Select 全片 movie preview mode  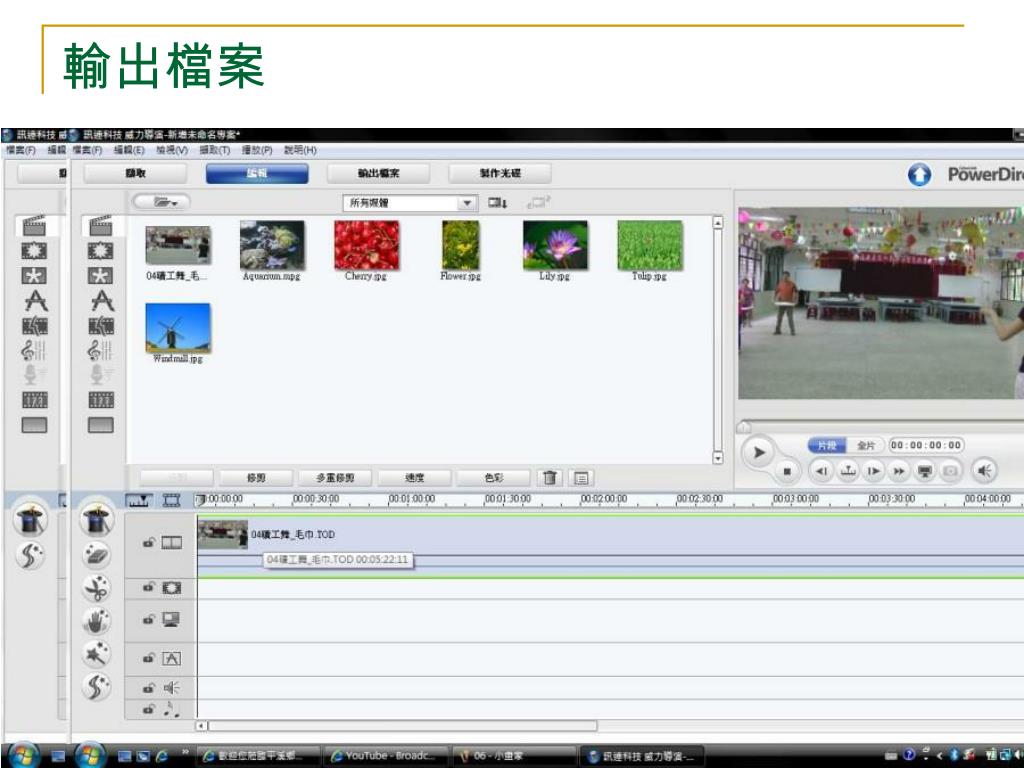[x=865, y=445]
